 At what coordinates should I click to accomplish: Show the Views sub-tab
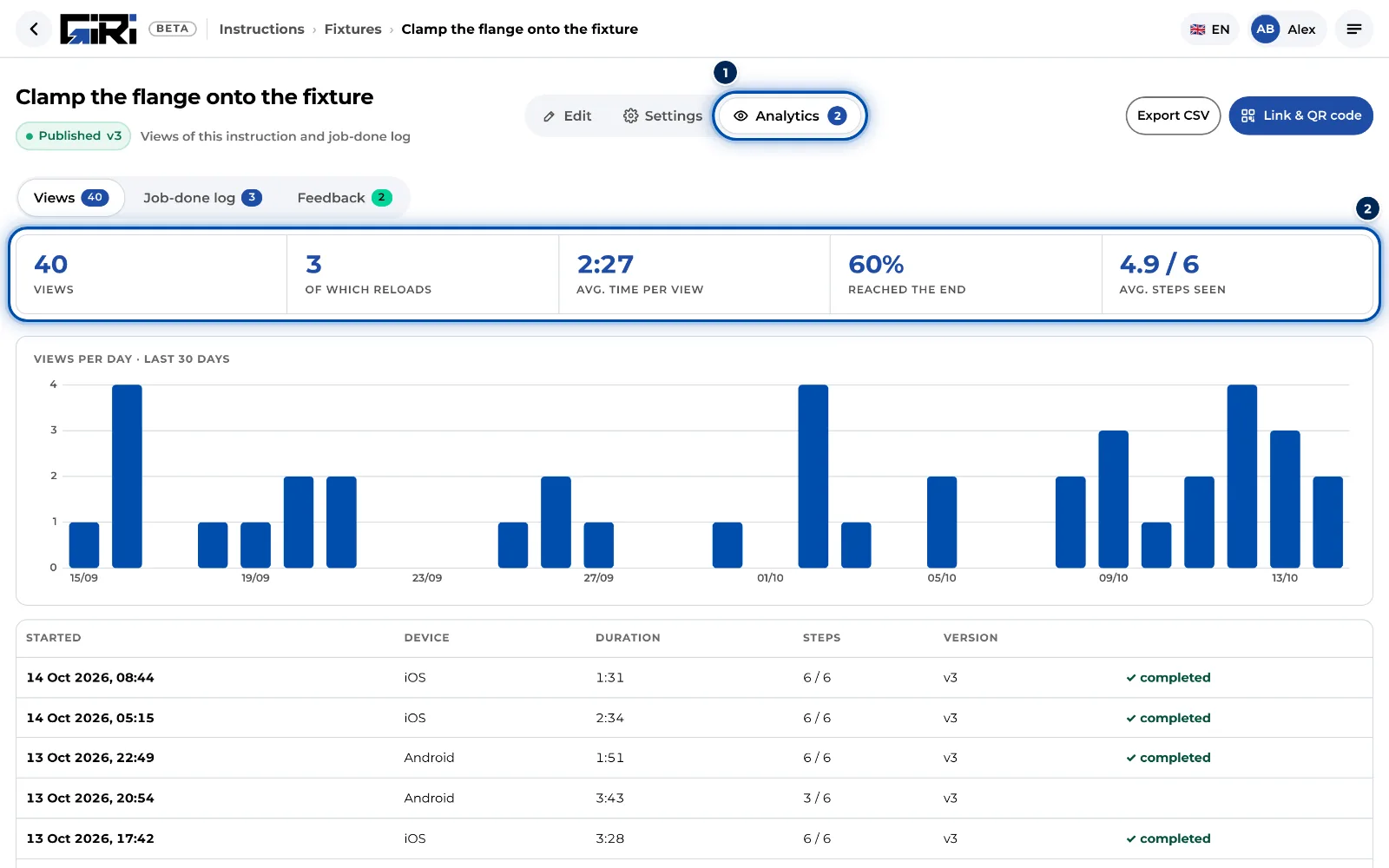[x=71, y=198]
